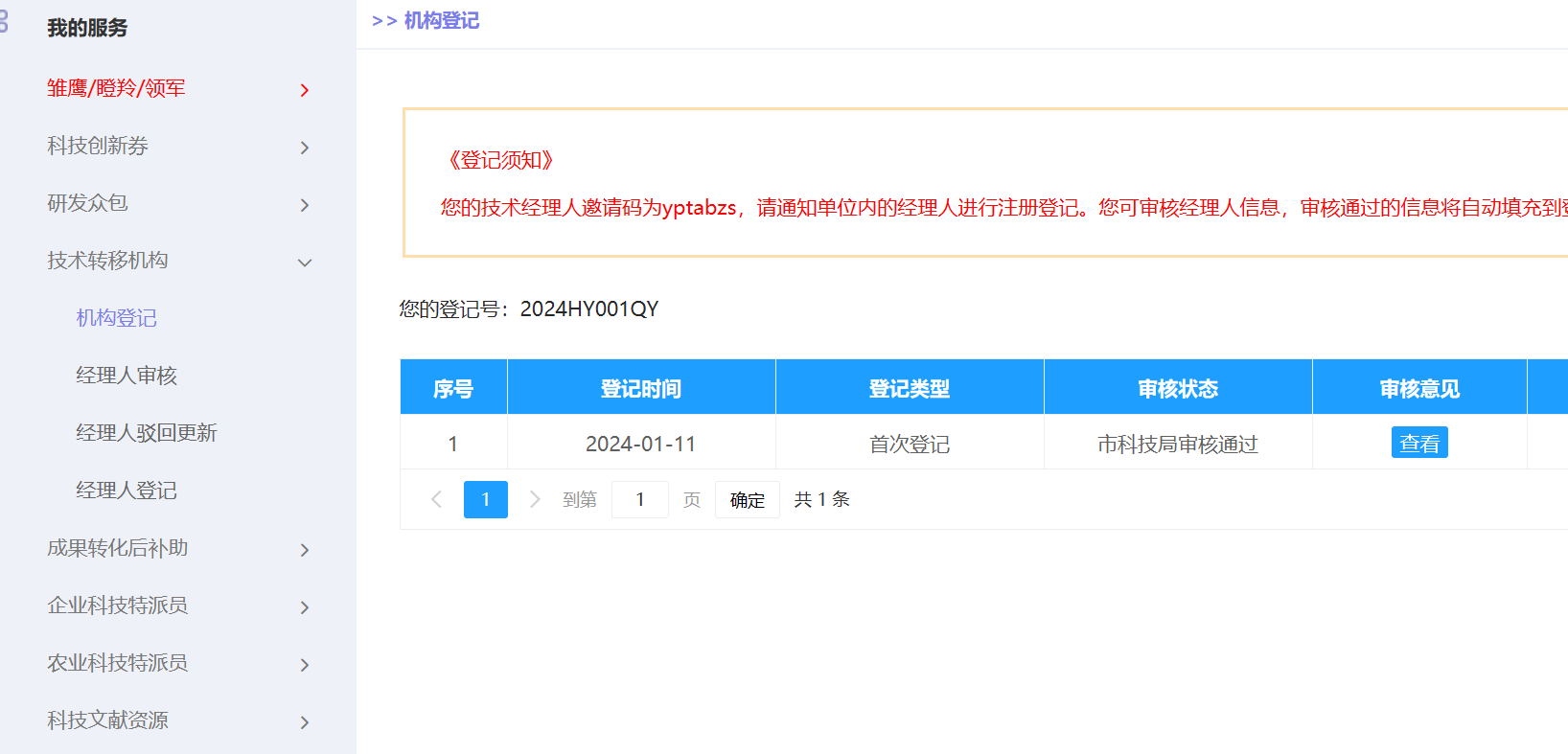Image resolution: width=1568 pixels, height=754 pixels.
Task: Select 机构登记 in the sidebar submenu
Action: [117, 318]
